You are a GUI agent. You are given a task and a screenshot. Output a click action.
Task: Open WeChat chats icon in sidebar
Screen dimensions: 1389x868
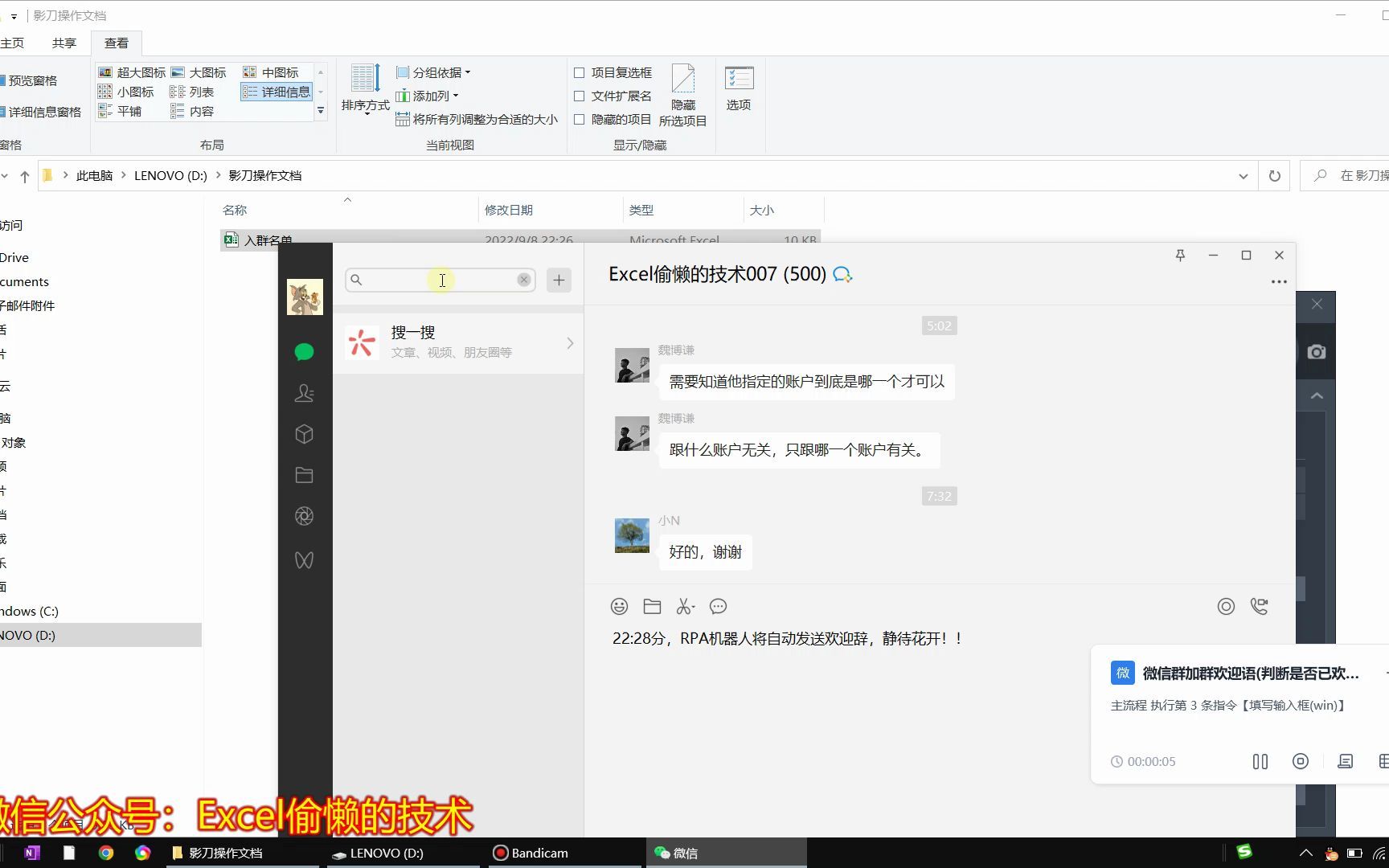point(304,352)
